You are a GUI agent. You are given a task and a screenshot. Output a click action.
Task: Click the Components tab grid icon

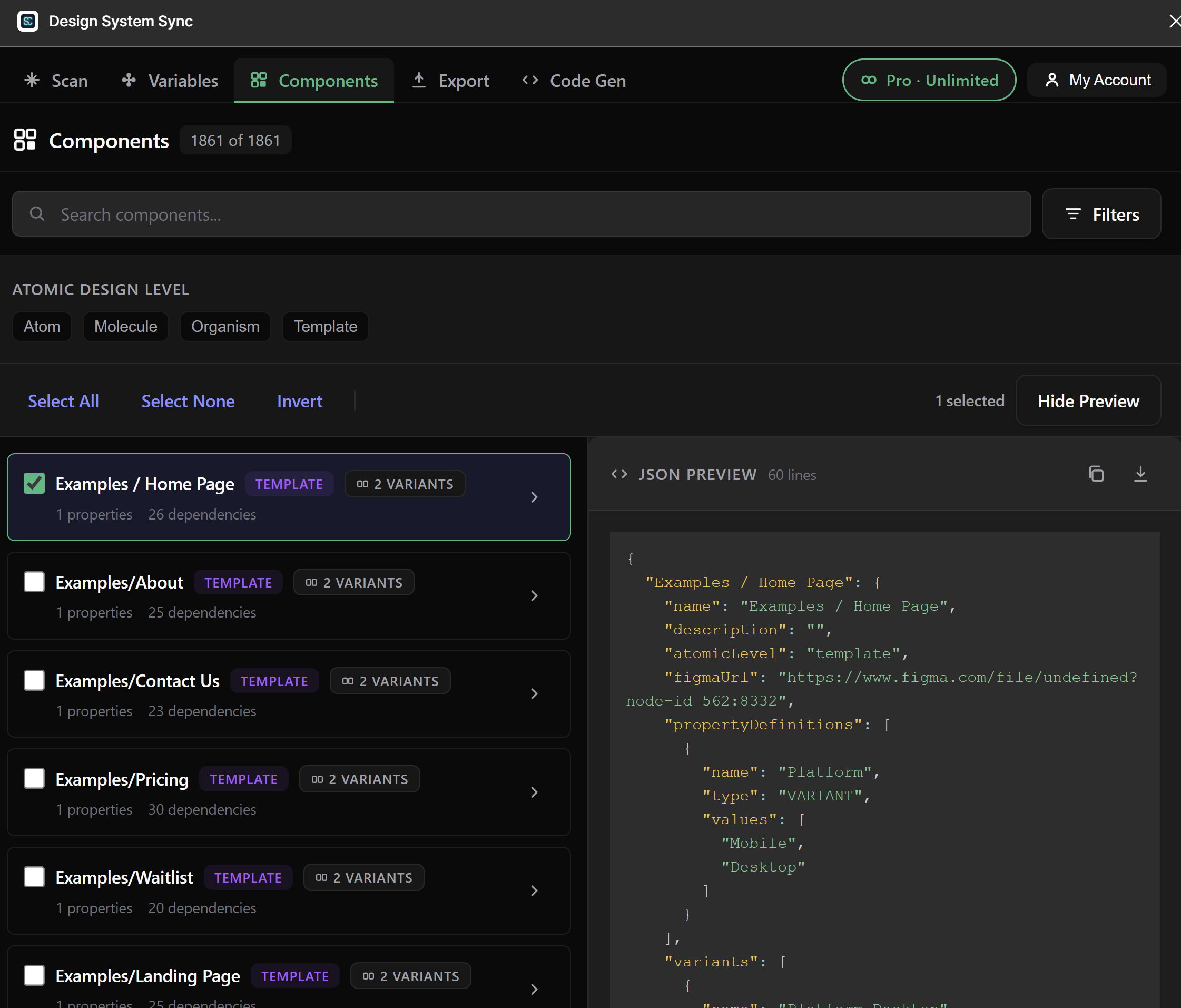coord(259,81)
